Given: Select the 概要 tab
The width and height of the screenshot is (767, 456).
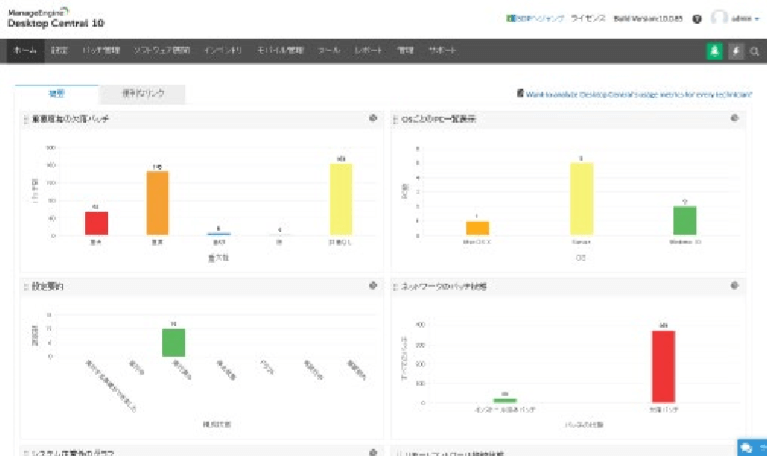Looking at the screenshot, I should tap(57, 94).
